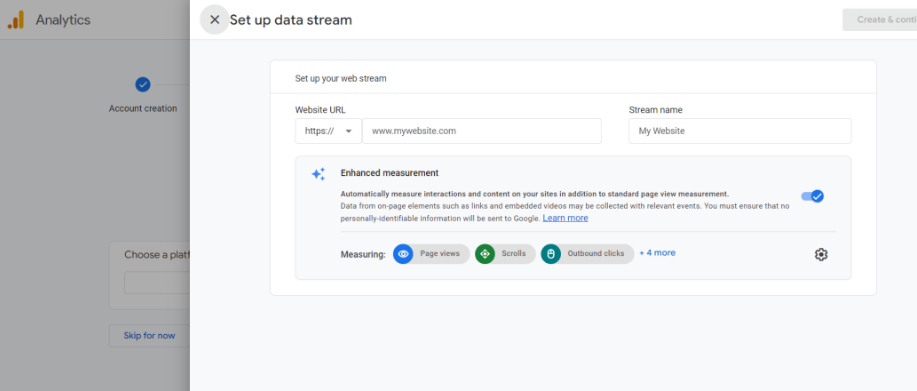Screen dimensions: 917x391
Task: Click the Analytics title text
Action: 63,20
